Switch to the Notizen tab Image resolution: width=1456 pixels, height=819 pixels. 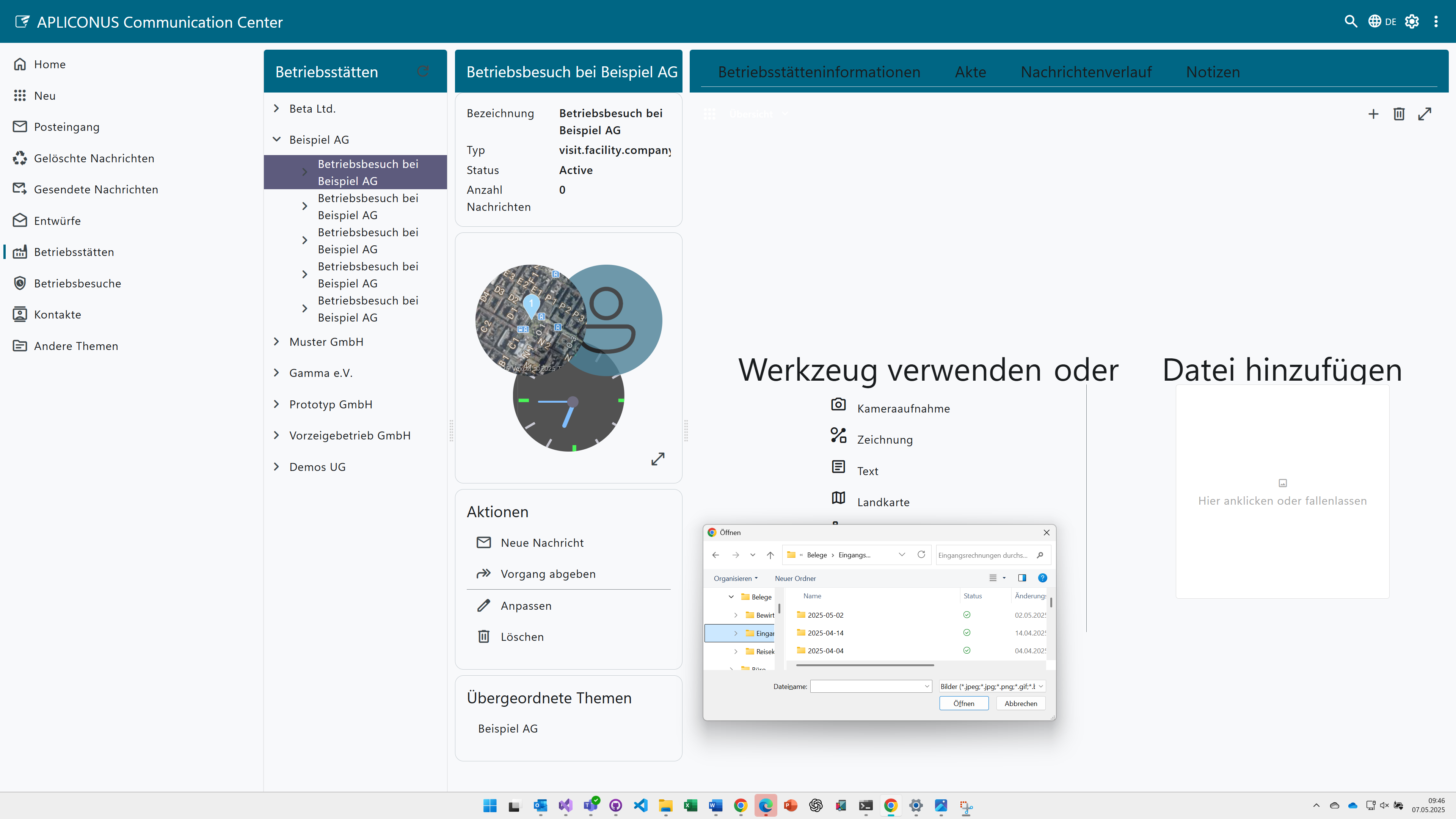(1213, 72)
